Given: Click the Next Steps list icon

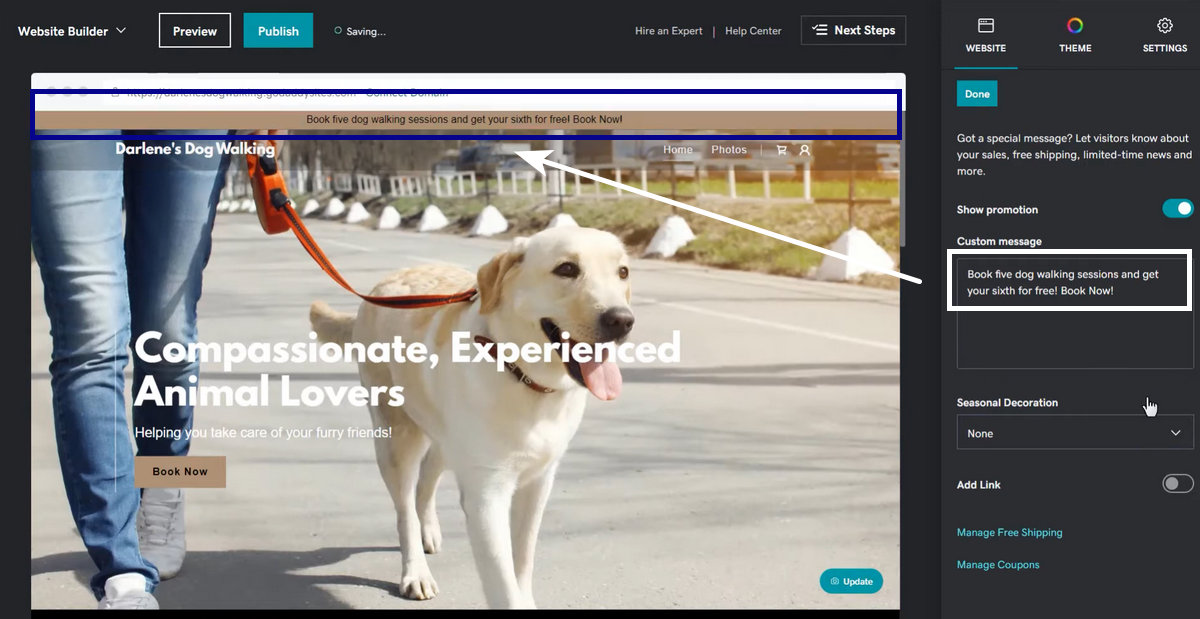Looking at the screenshot, I should click(x=819, y=30).
